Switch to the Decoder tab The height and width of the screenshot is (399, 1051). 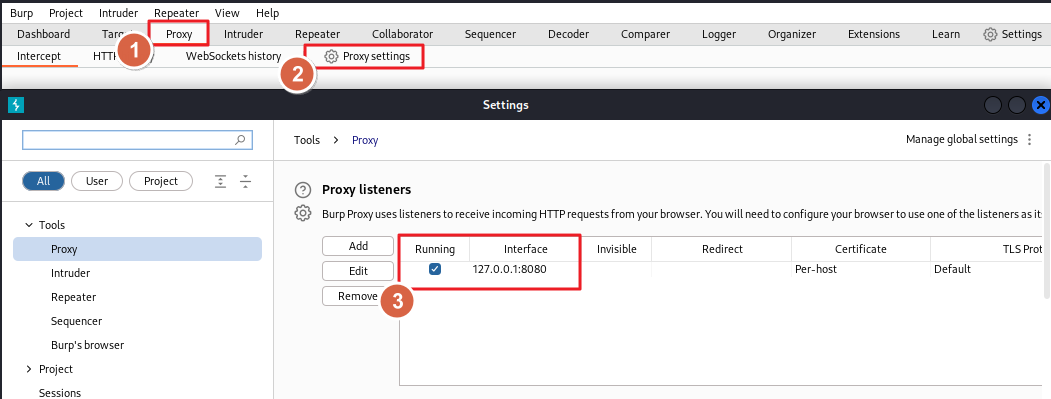point(568,34)
